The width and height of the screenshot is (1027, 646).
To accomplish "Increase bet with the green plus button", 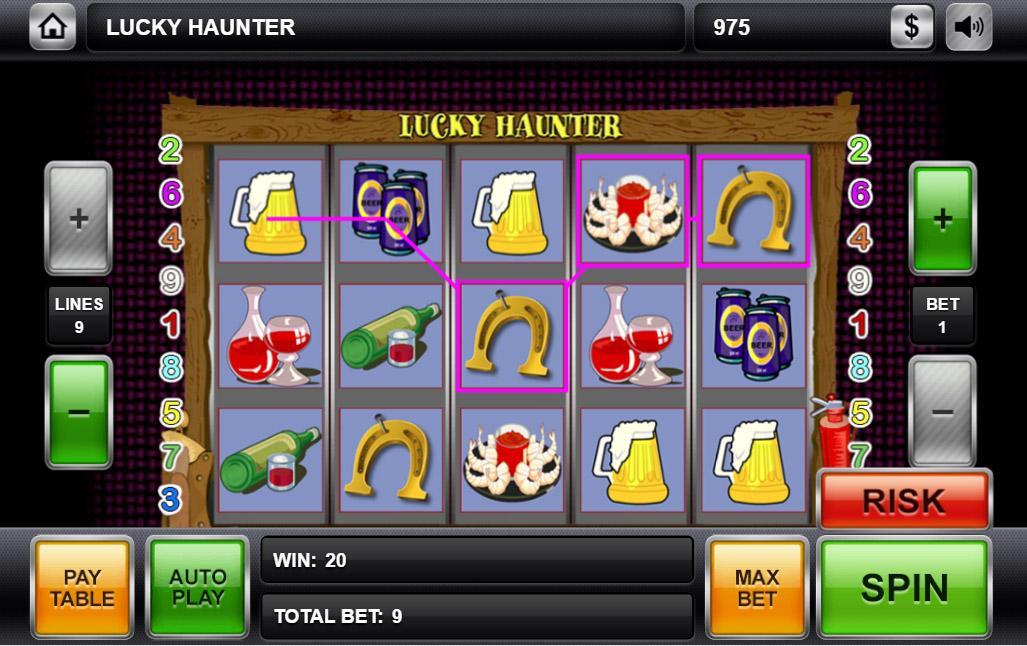I will [x=943, y=218].
